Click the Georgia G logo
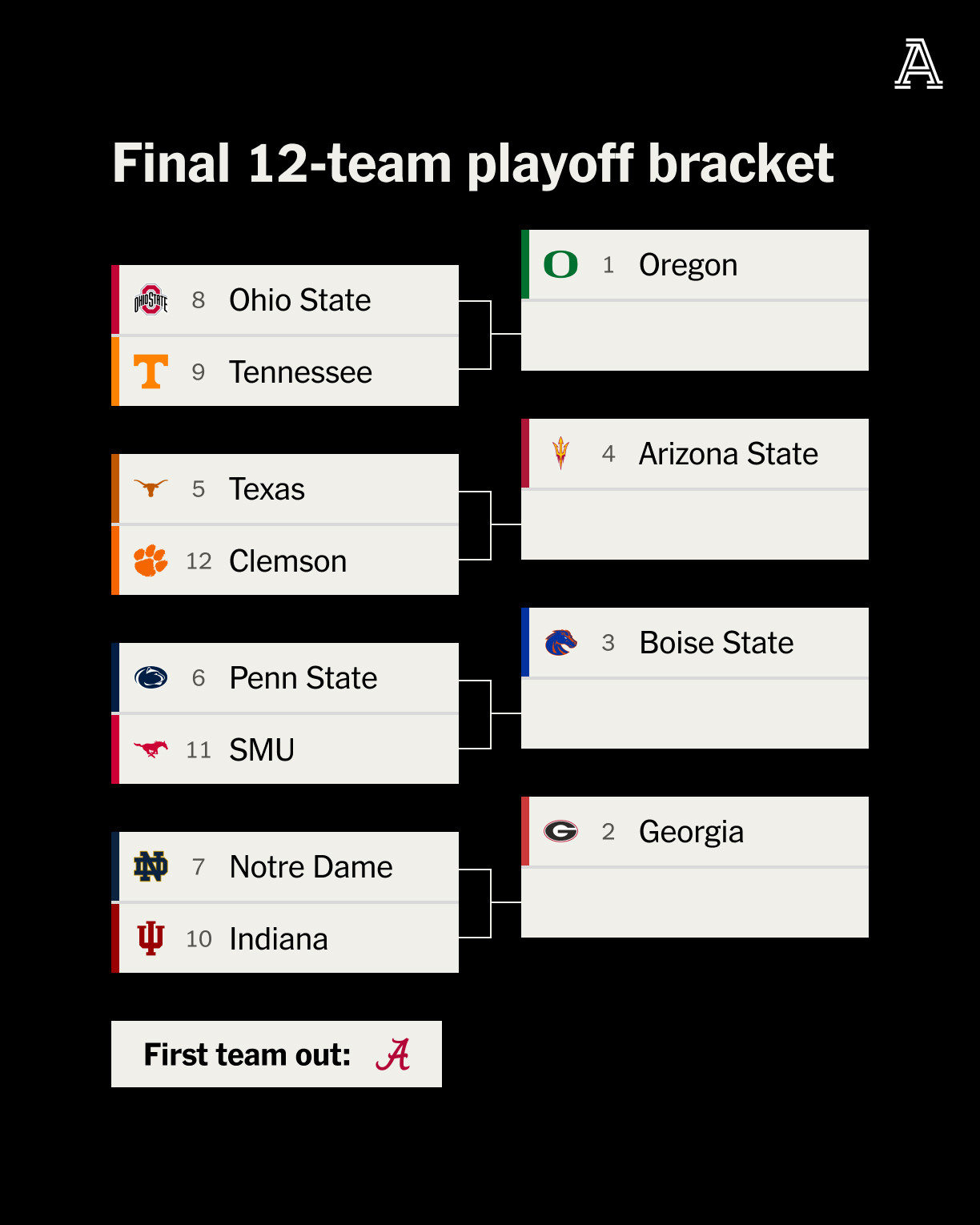Image resolution: width=980 pixels, height=1225 pixels. pos(560,831)
